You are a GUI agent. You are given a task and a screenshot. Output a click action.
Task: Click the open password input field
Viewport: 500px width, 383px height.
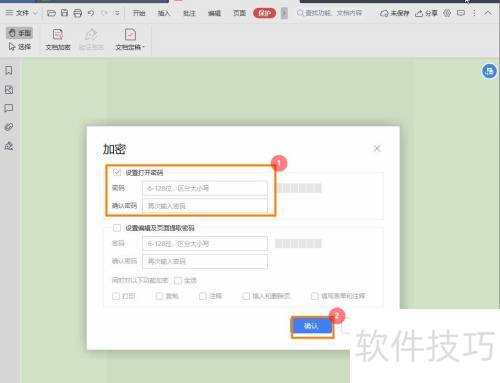pos(205,188)
